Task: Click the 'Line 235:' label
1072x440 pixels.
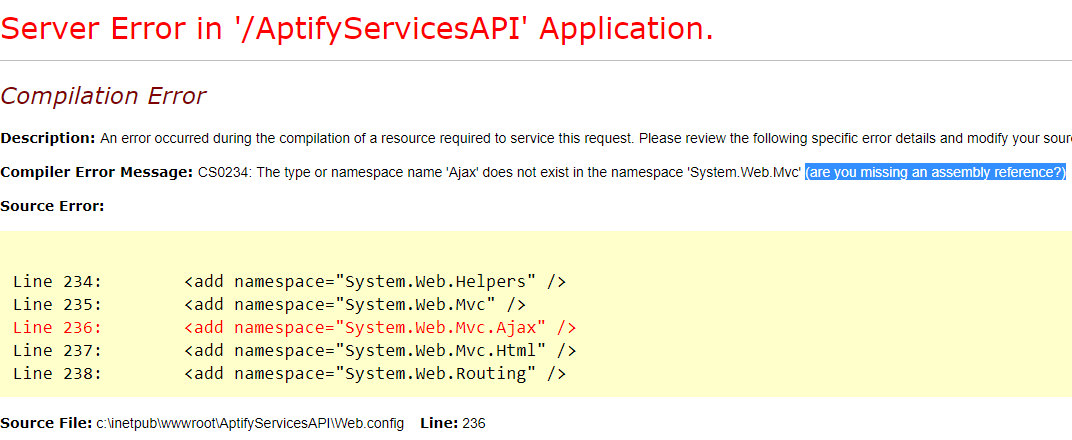Action: 57,305
